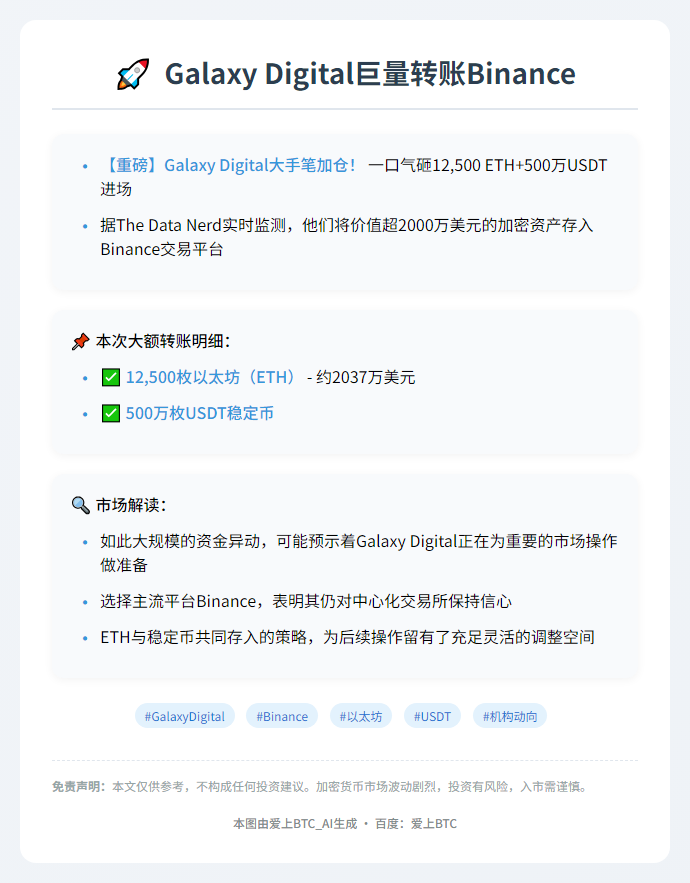Click the text 约2037万美元

coord(366,377)
